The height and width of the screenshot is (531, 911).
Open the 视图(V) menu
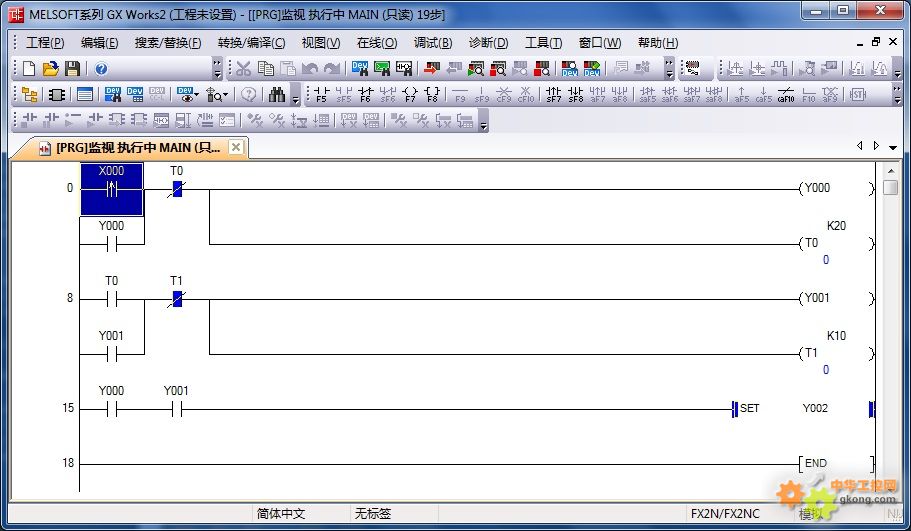point(321,42)
